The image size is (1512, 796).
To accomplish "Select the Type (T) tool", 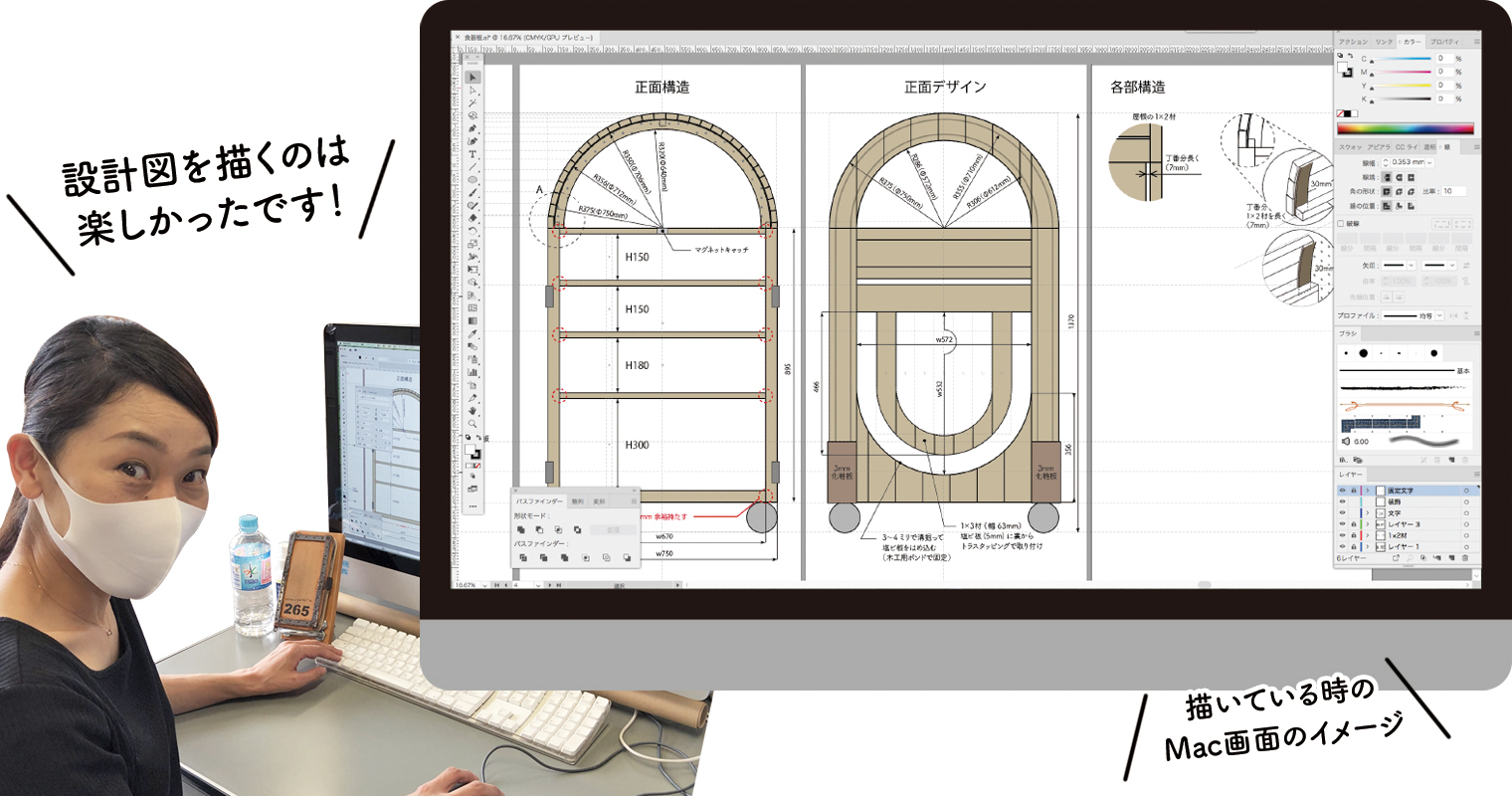I will pyautogui.click(x=472, y=154).
